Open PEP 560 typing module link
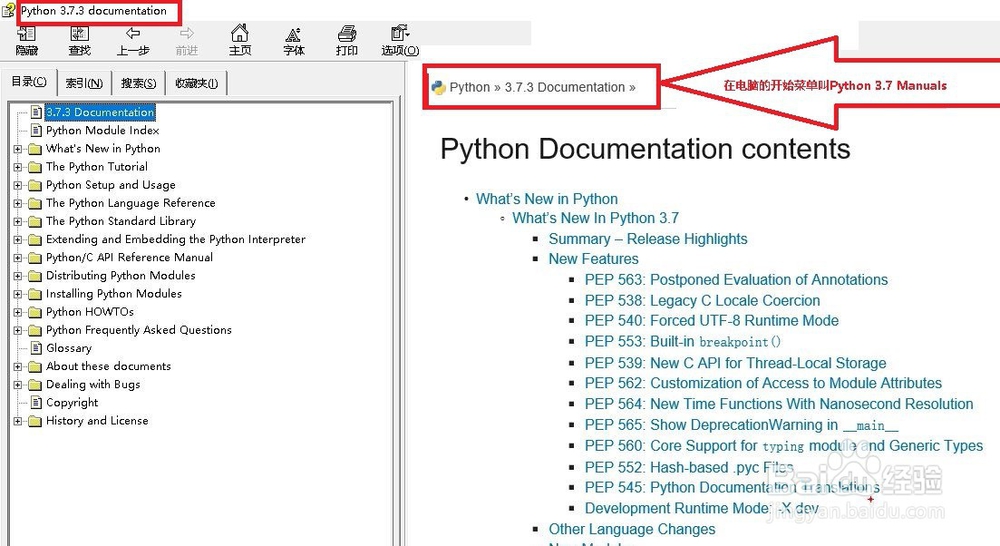1000x546 pixels. pyautogui.click(x=784, y=446)
